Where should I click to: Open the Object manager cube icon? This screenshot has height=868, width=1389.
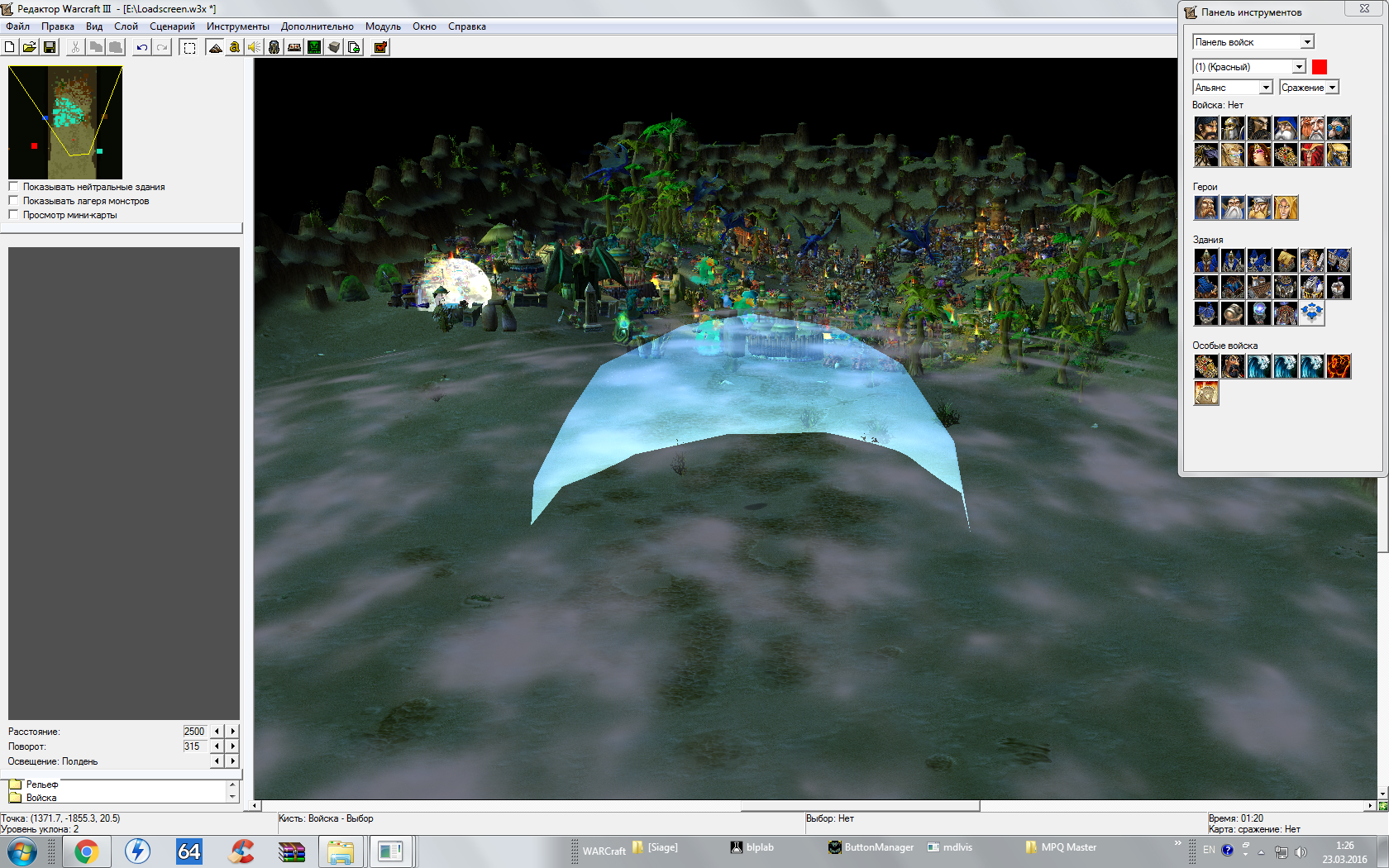334,47
